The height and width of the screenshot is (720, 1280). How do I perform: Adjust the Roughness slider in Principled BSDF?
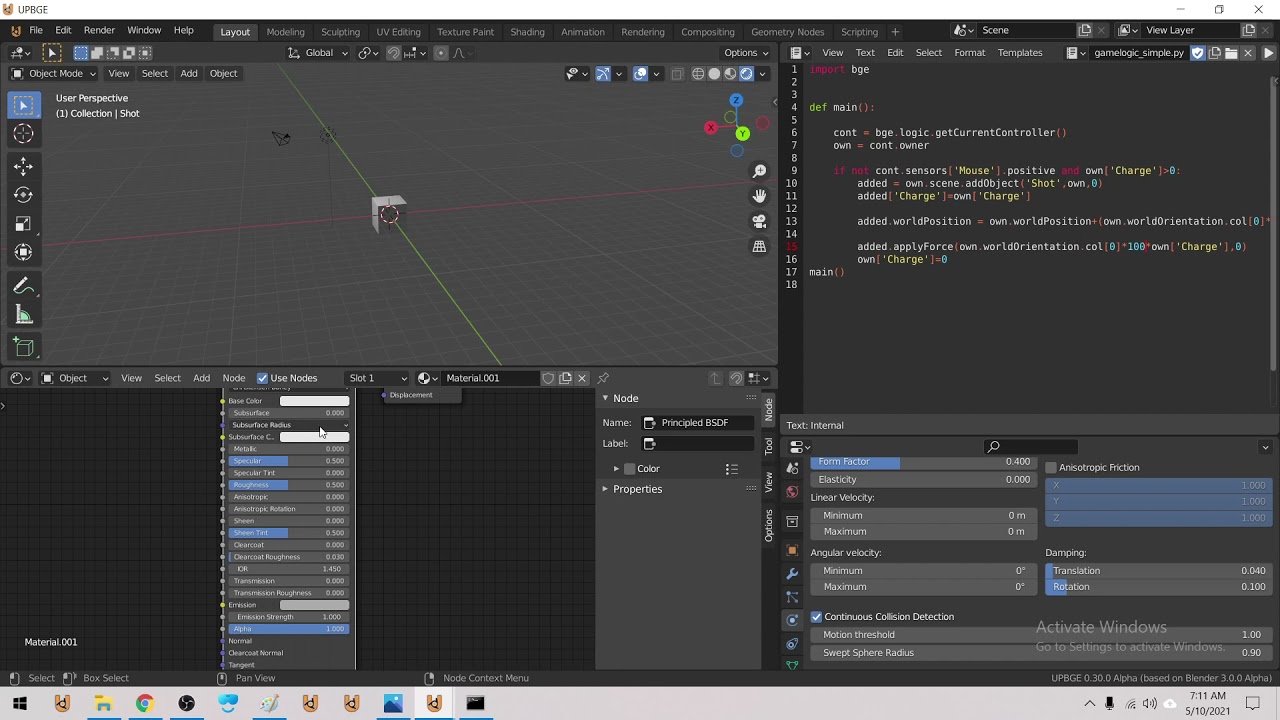(x=288, y=485)
